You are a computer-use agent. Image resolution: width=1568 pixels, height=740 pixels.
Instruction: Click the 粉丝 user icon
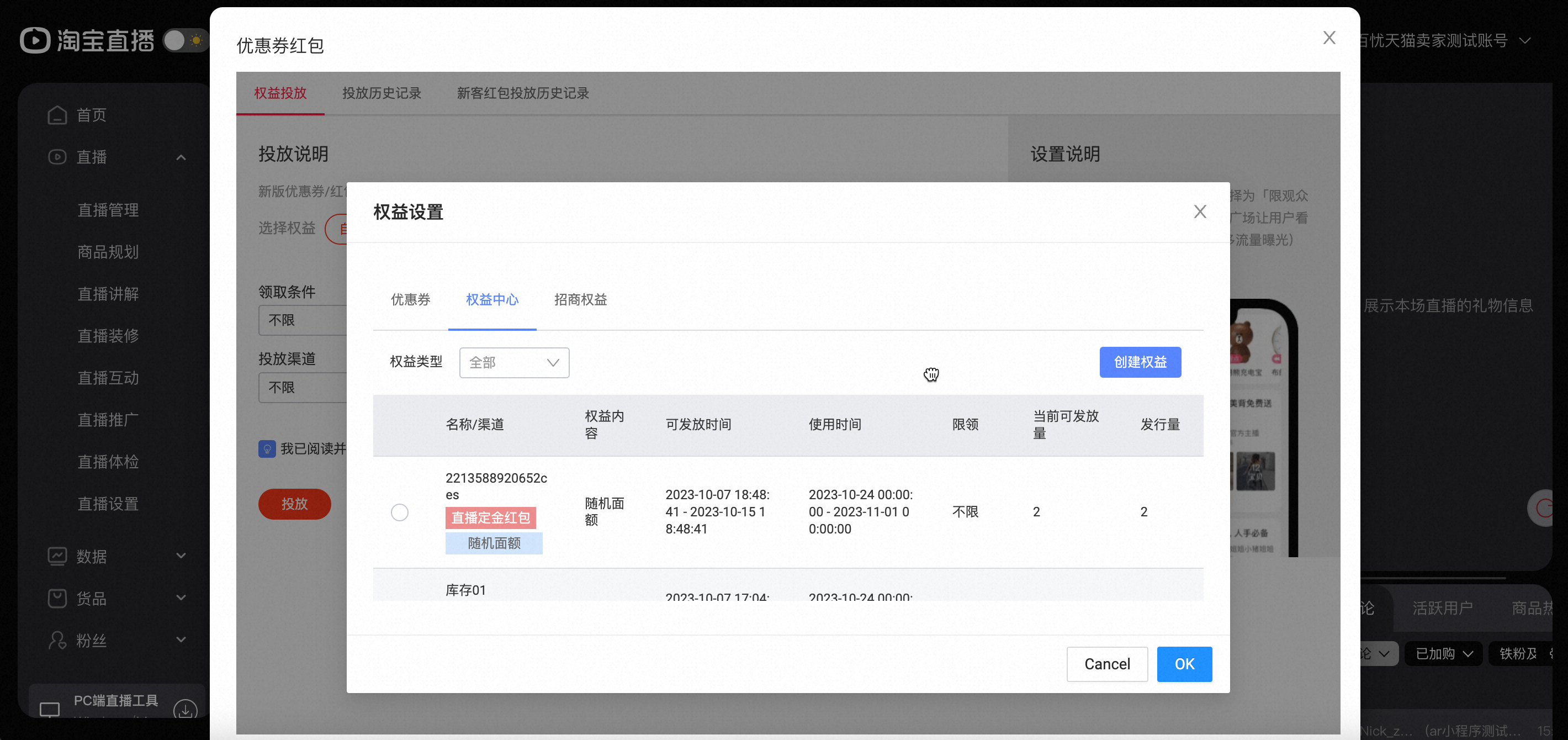(57, 640)
